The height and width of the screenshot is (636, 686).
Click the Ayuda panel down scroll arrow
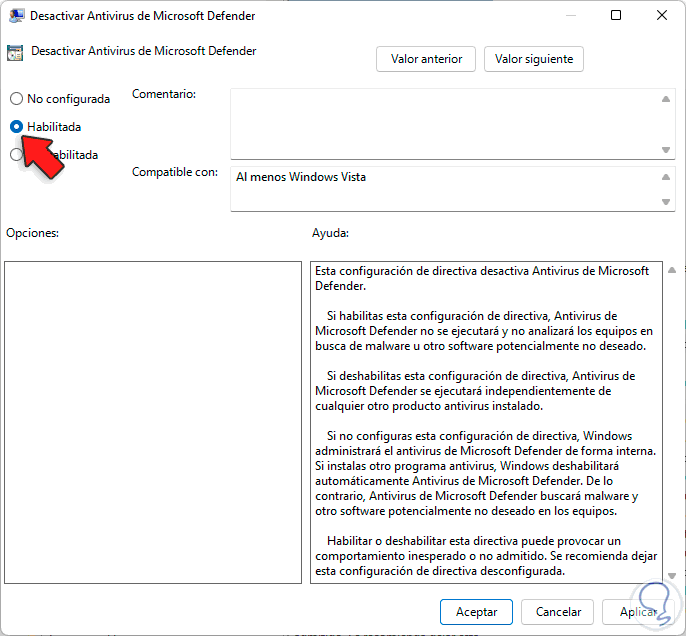click(x=672, y=575)
